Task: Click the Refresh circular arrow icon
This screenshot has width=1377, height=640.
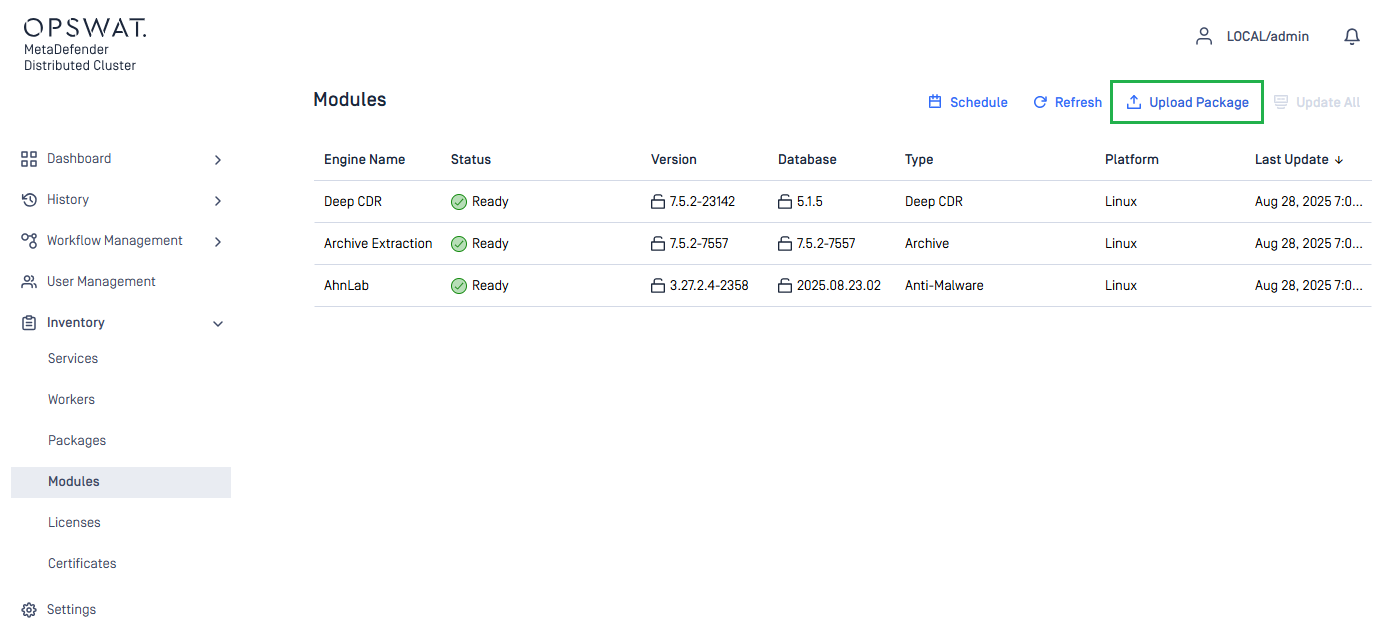Action: click(1040, 102)
